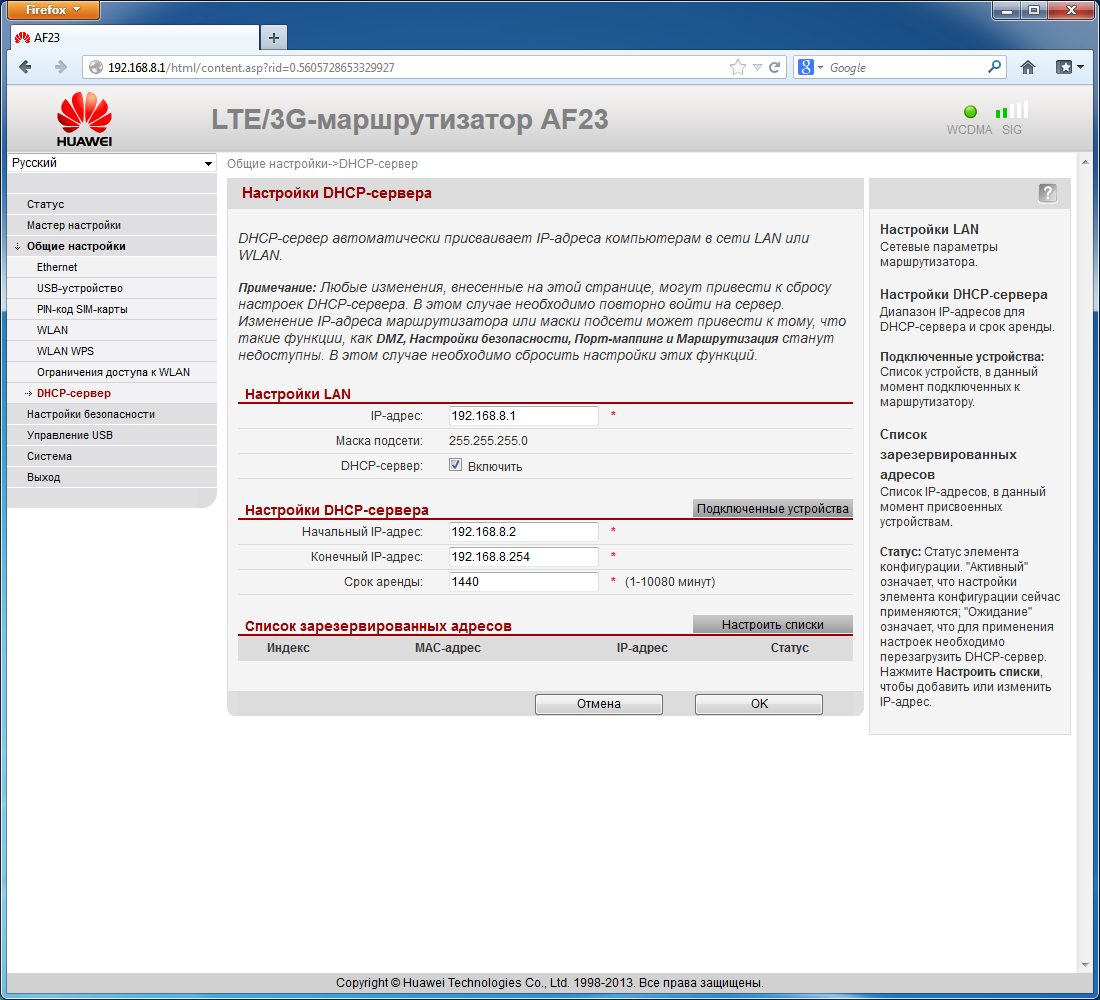Open a new tab with plus button
This screenshot has width=1100, height=1000.
[x=274, y=38]
